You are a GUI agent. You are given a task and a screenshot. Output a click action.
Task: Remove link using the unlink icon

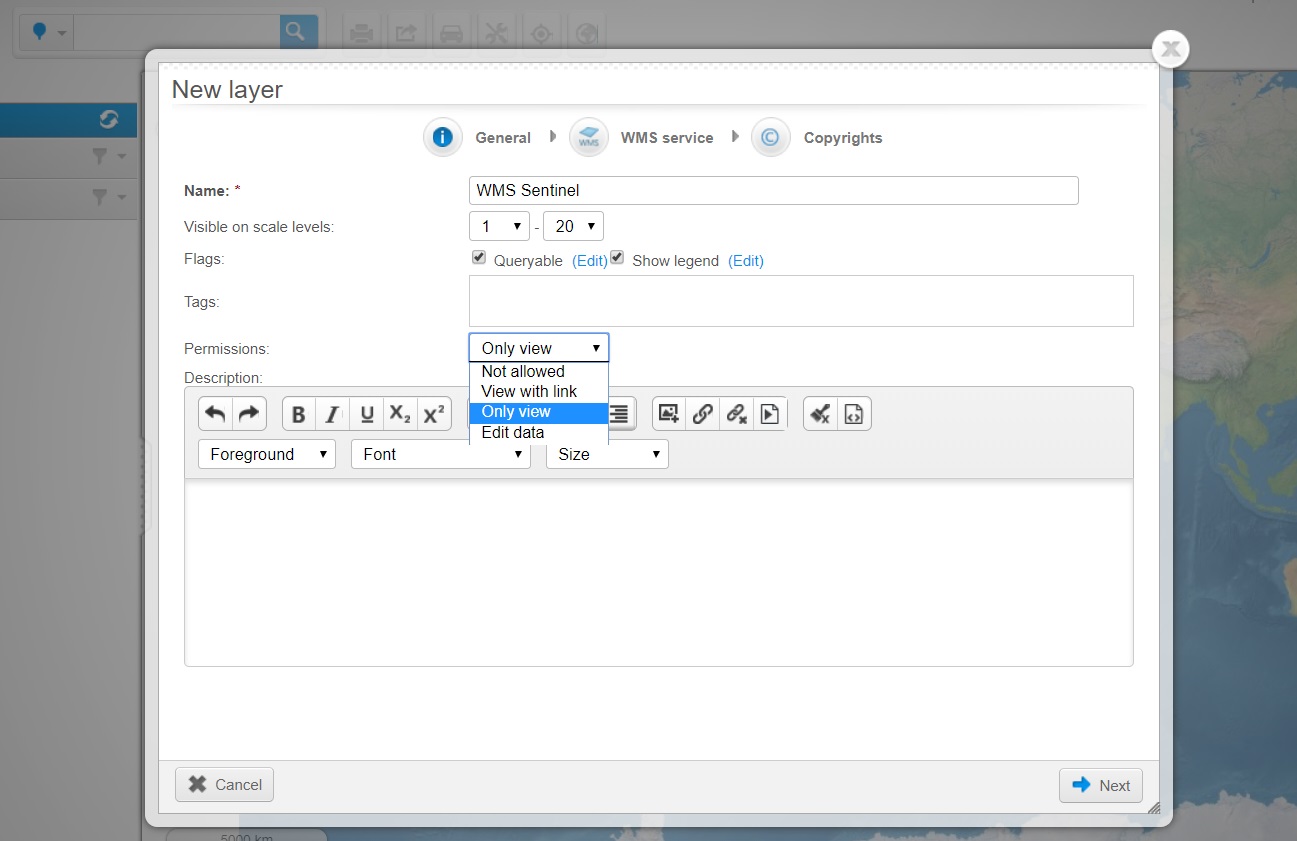tap(737, 414)
